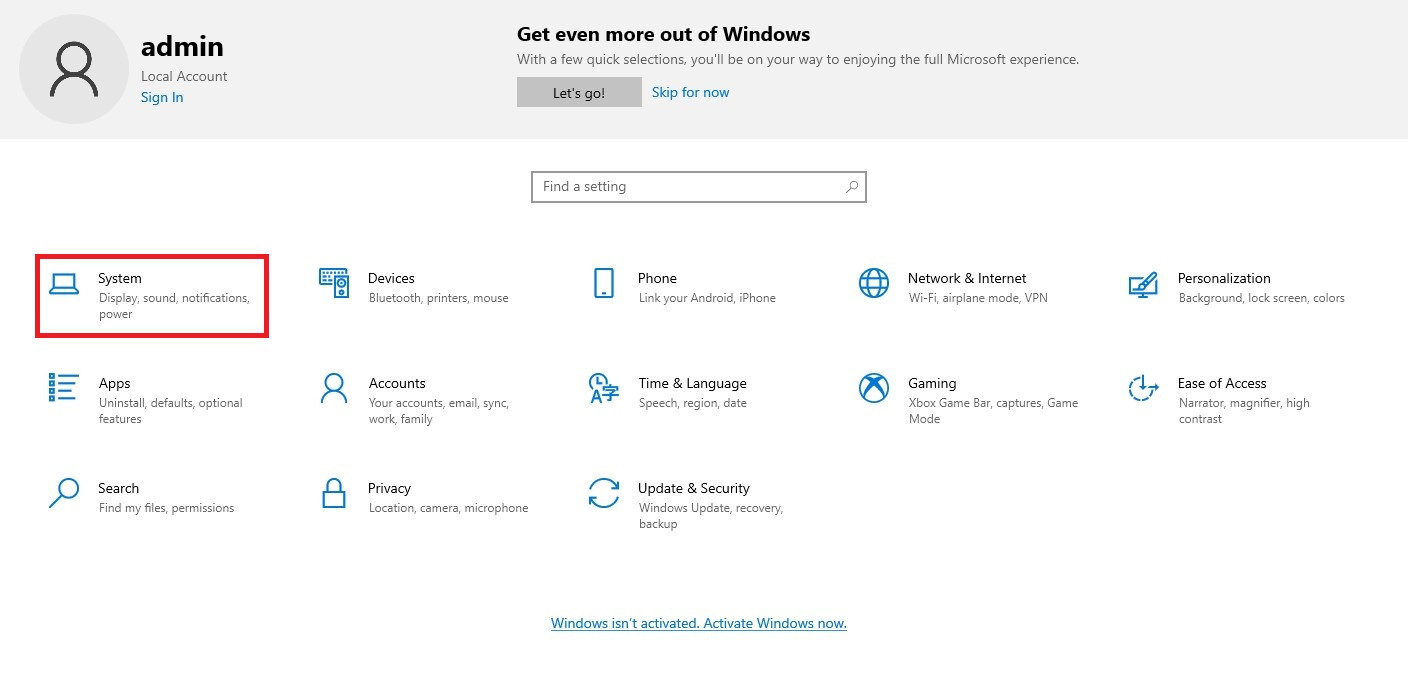This screenshot has width=1408, height=678.
Task: Open Accounts person icon
Action: pyautogui.click(x=334, y=388)
